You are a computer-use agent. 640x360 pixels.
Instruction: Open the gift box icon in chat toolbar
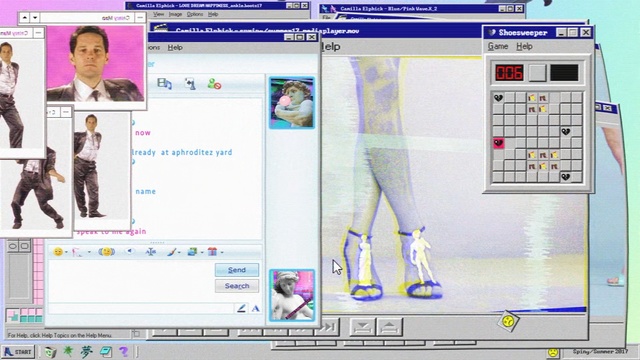pyautogui.click(x=212, y=252)
